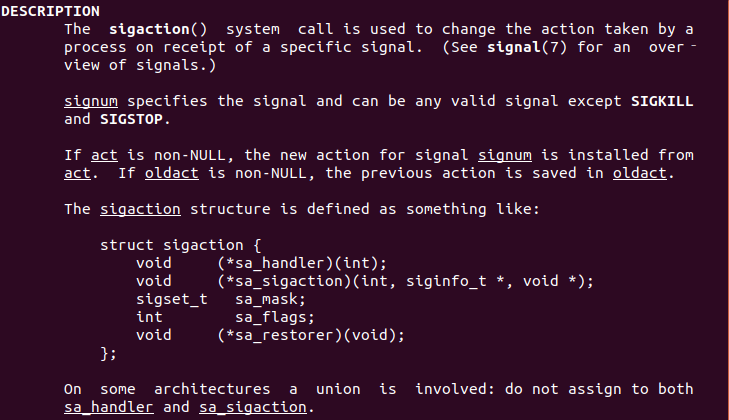Click the sigset_t sa_mask; line
Screen dimensions: 729x420
[x=221, y=300]
